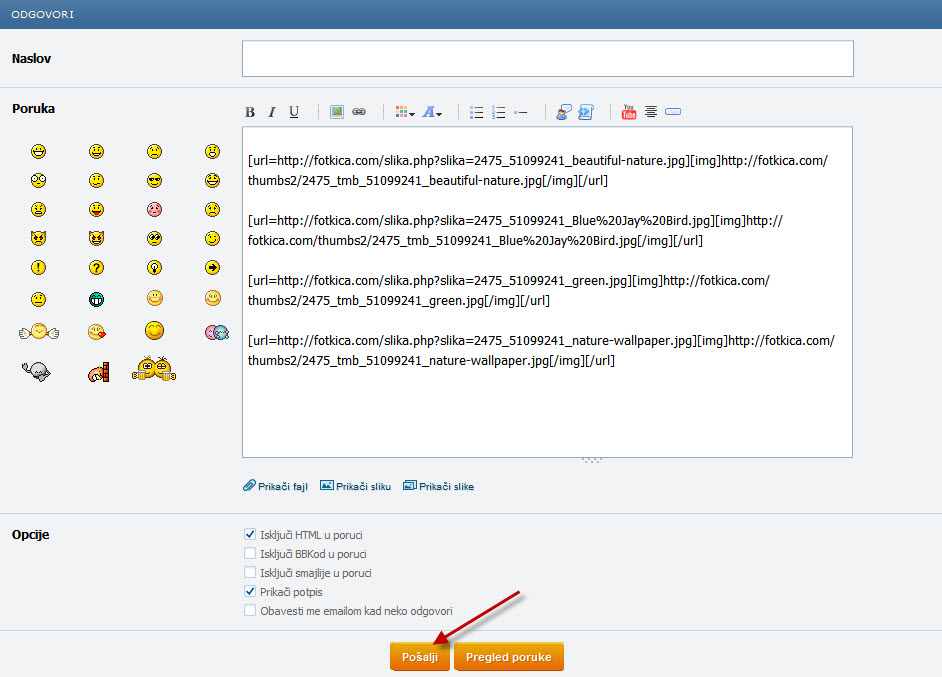
Task: Toggle bold text formatting
Action: click(250, 112)
